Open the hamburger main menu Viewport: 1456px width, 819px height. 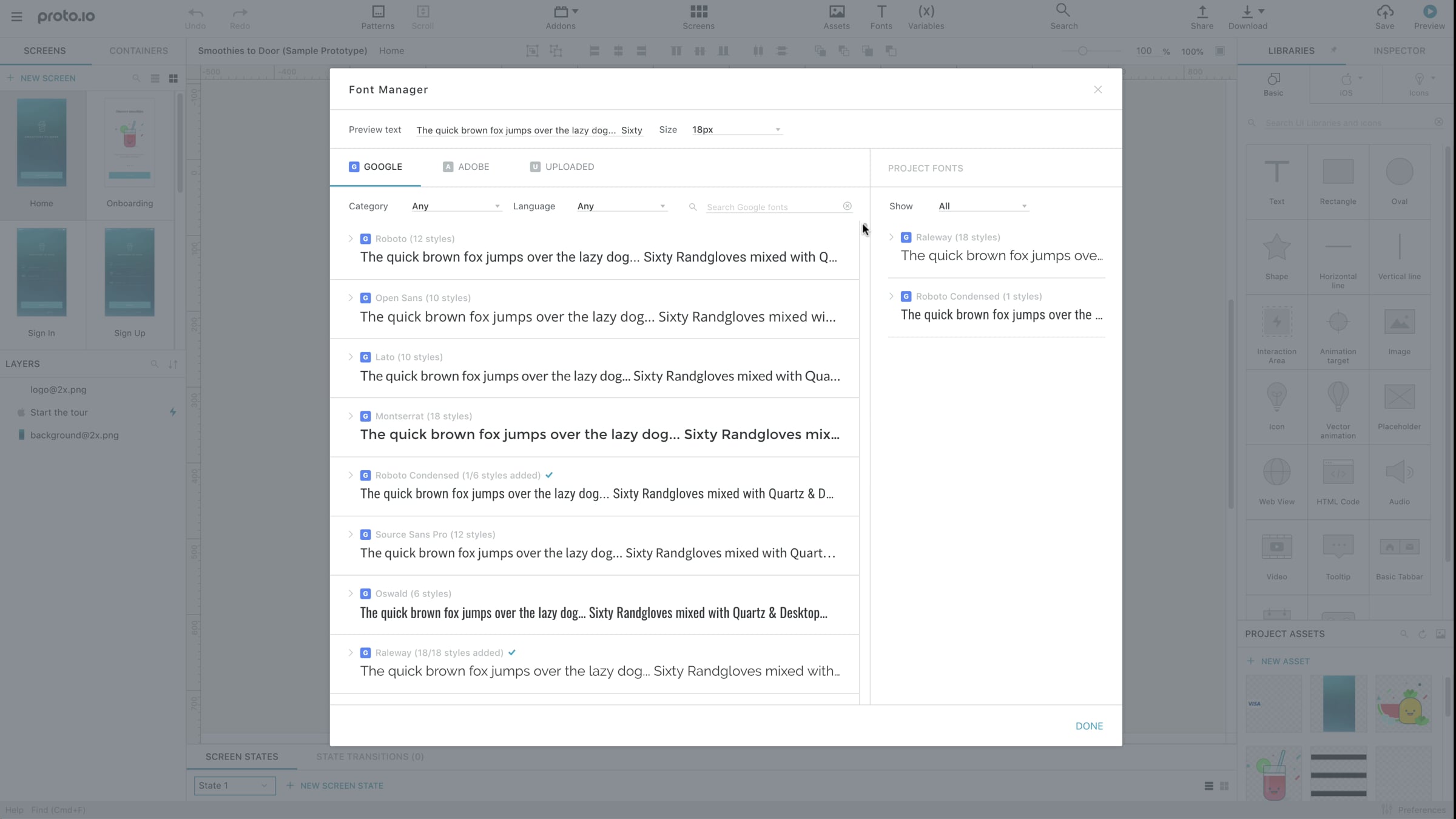16,16
